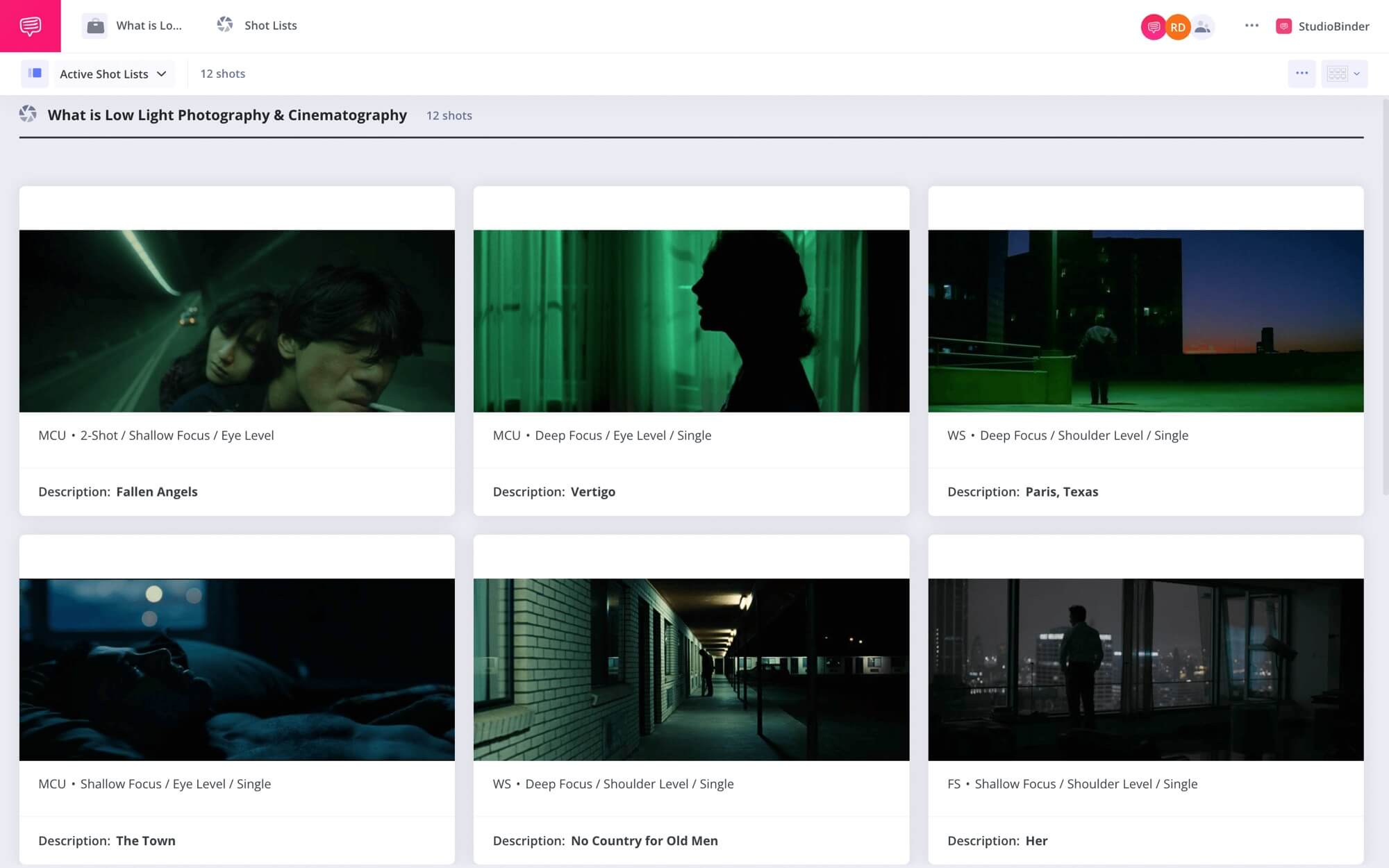Select the 'Vertigo' description text
The image size is (1389, 868).
(x=593, y=492)
